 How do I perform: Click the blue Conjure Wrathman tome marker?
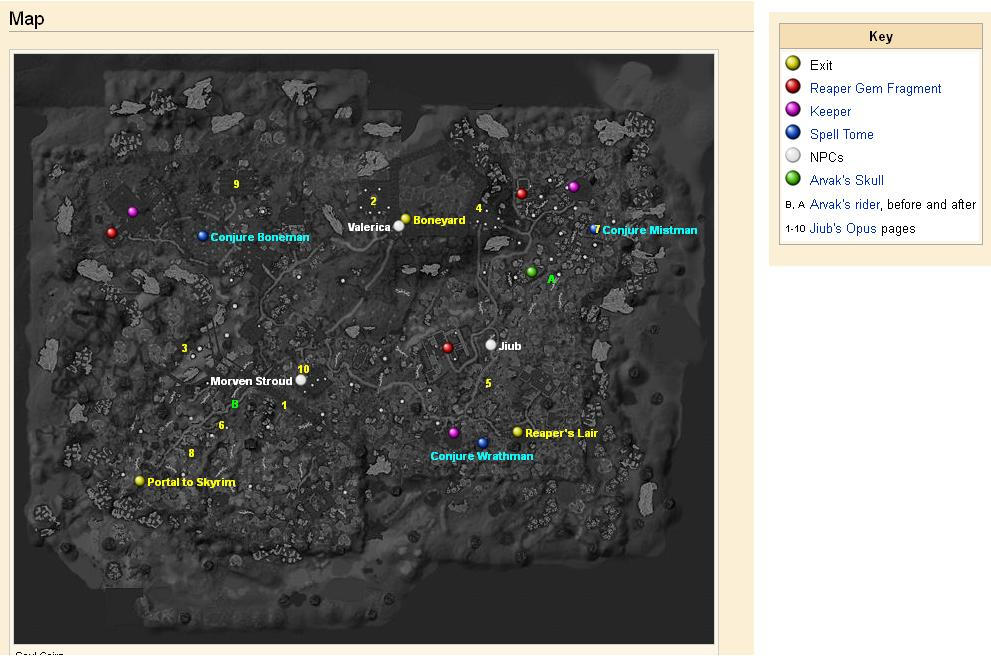tap(483, 442)
